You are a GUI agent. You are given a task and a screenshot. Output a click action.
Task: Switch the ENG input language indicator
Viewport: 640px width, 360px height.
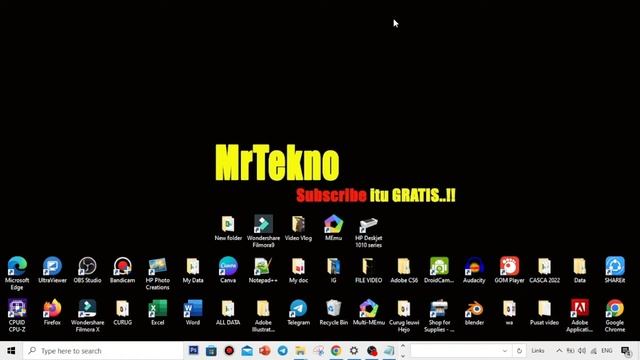[x=607, y=351]
